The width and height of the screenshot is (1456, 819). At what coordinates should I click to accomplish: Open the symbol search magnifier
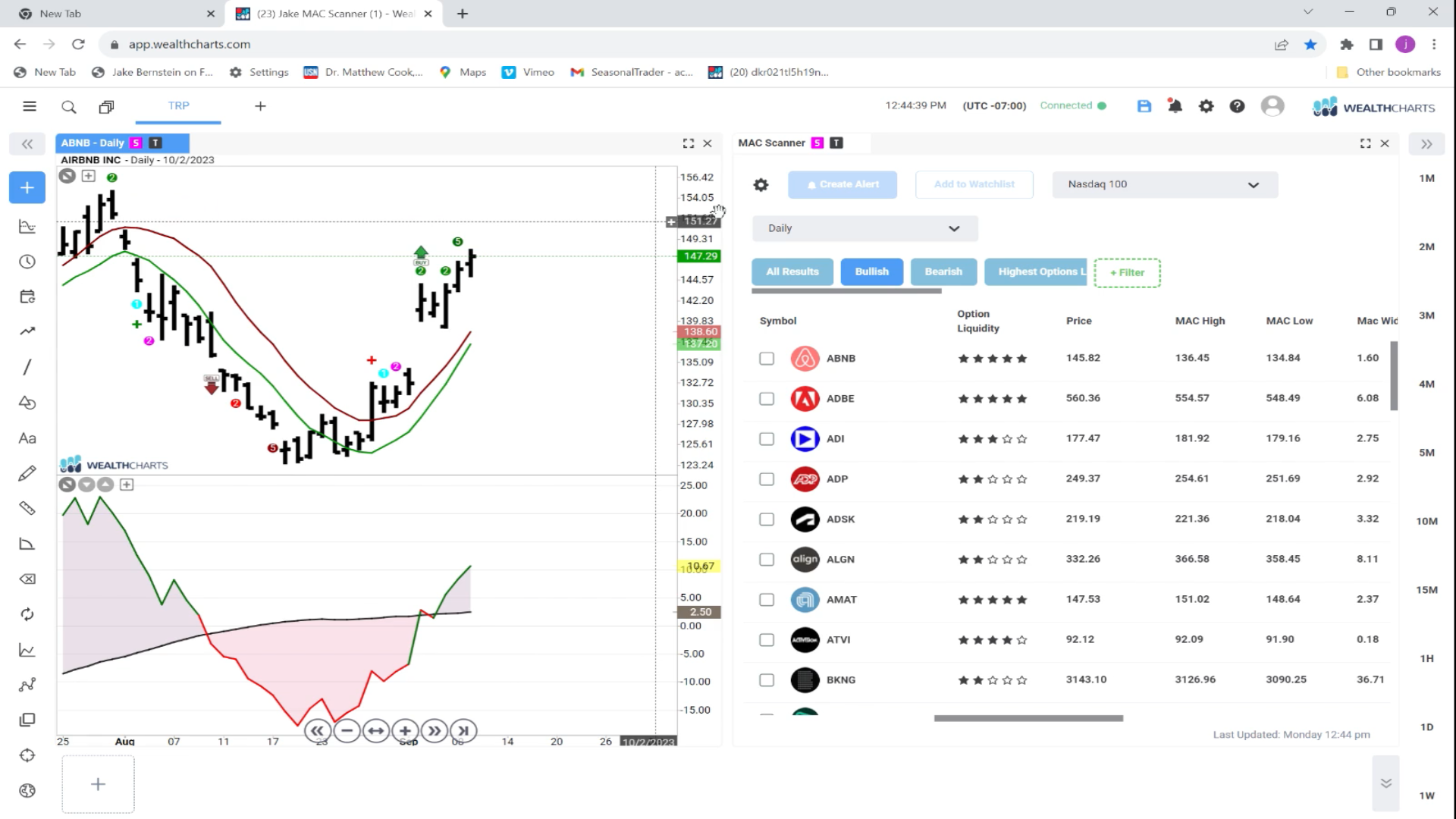(69, 107)
